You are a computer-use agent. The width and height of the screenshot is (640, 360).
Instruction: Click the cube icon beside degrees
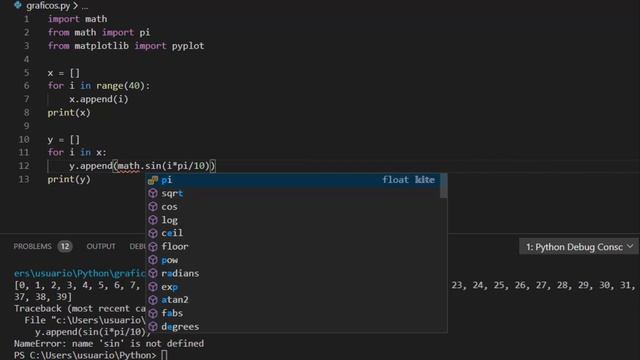[x=153, y=327]
